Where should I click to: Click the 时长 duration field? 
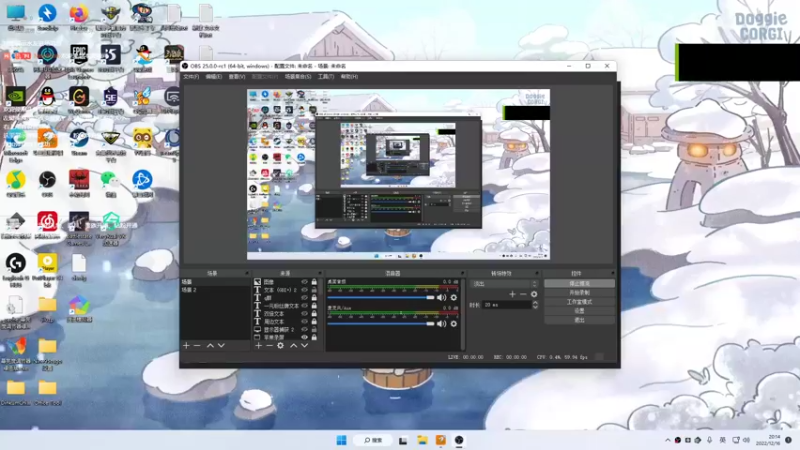point(507,305)
